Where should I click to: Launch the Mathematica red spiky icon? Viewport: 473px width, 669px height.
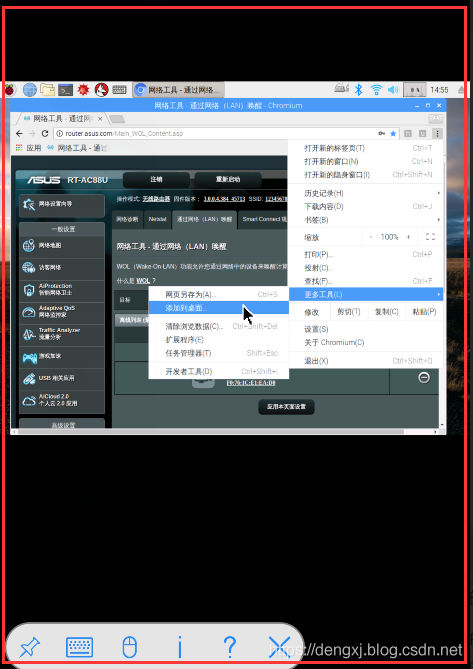(x=83, y=90)
